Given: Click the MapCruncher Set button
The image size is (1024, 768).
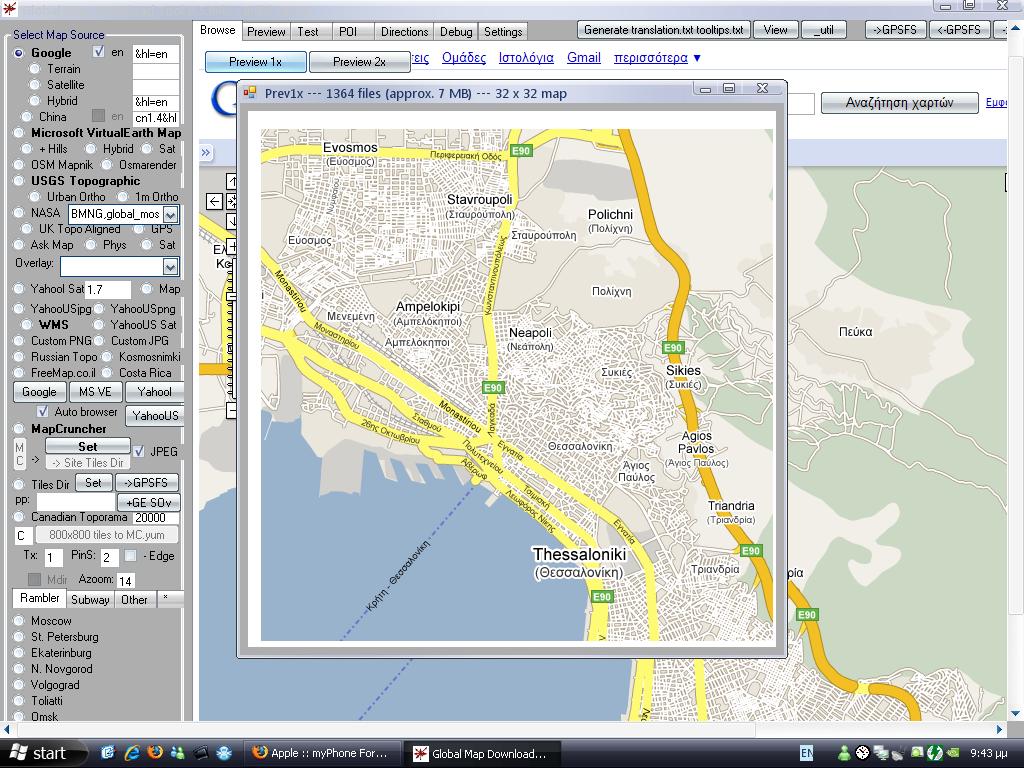Looking at the screenshot, I should click(88, 447).
